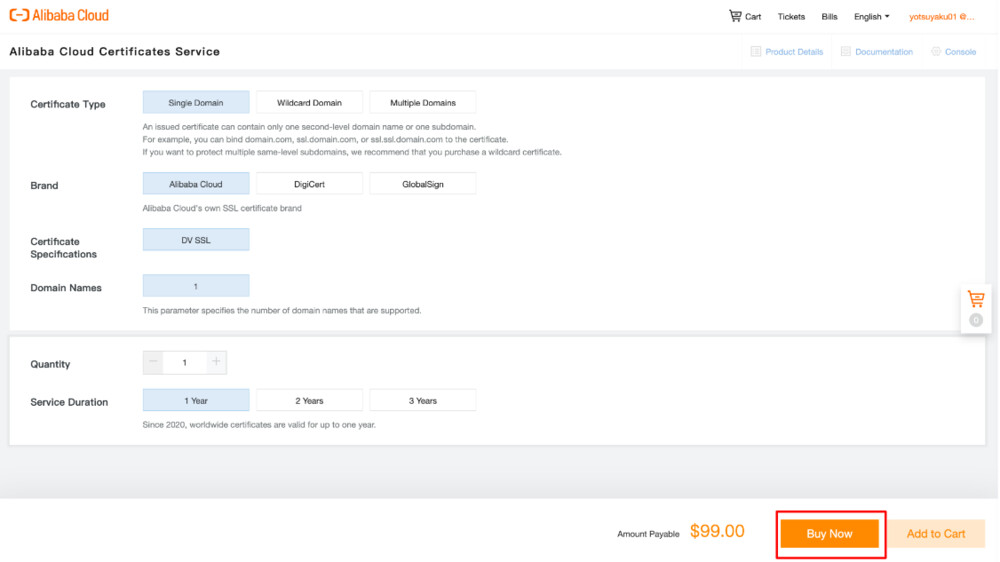1000x562 pixels.
Task: Click the Product Details page icon
Action: (756, 52)
